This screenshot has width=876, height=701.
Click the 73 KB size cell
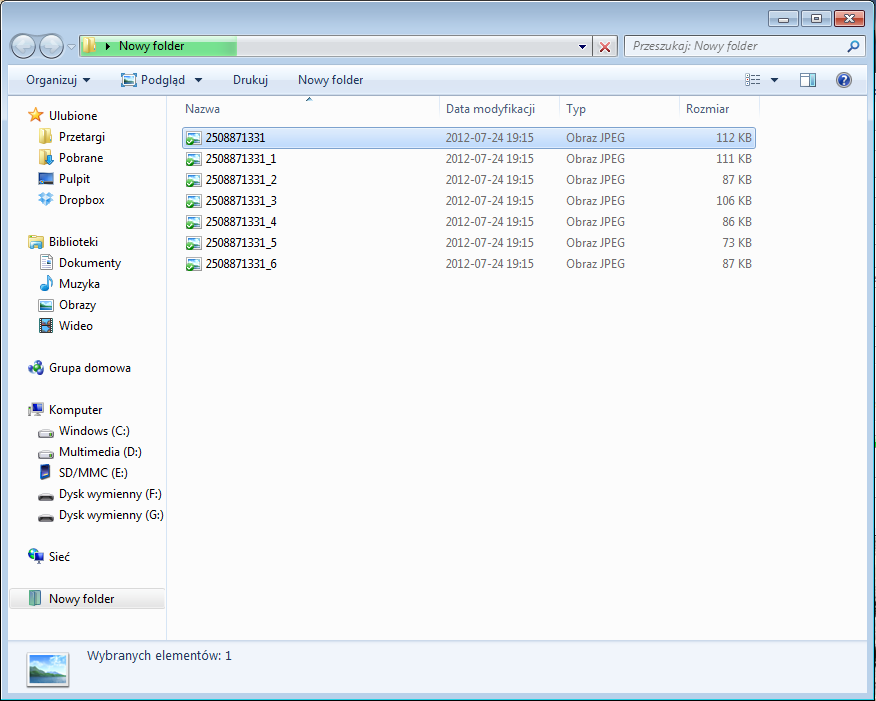pos(736,242)
